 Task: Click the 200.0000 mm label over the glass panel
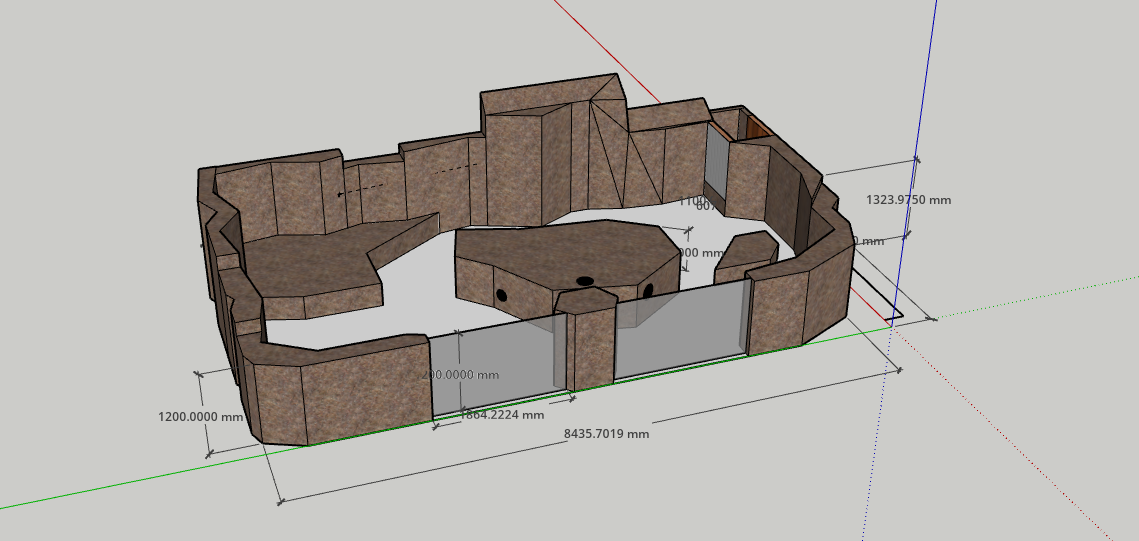click(x=461, y=375)
